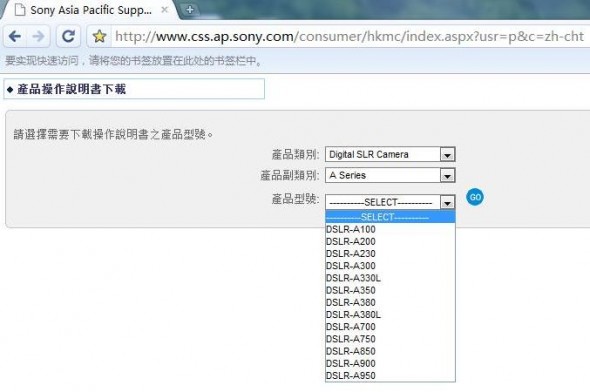Bookmark the page with the star icon

pyautogui.click(x=99, y=36)
